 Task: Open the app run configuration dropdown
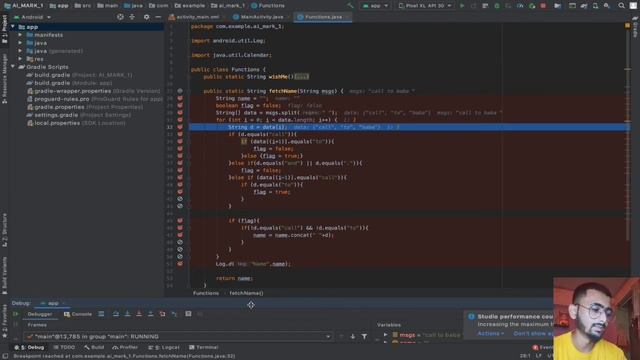(376, 6)
